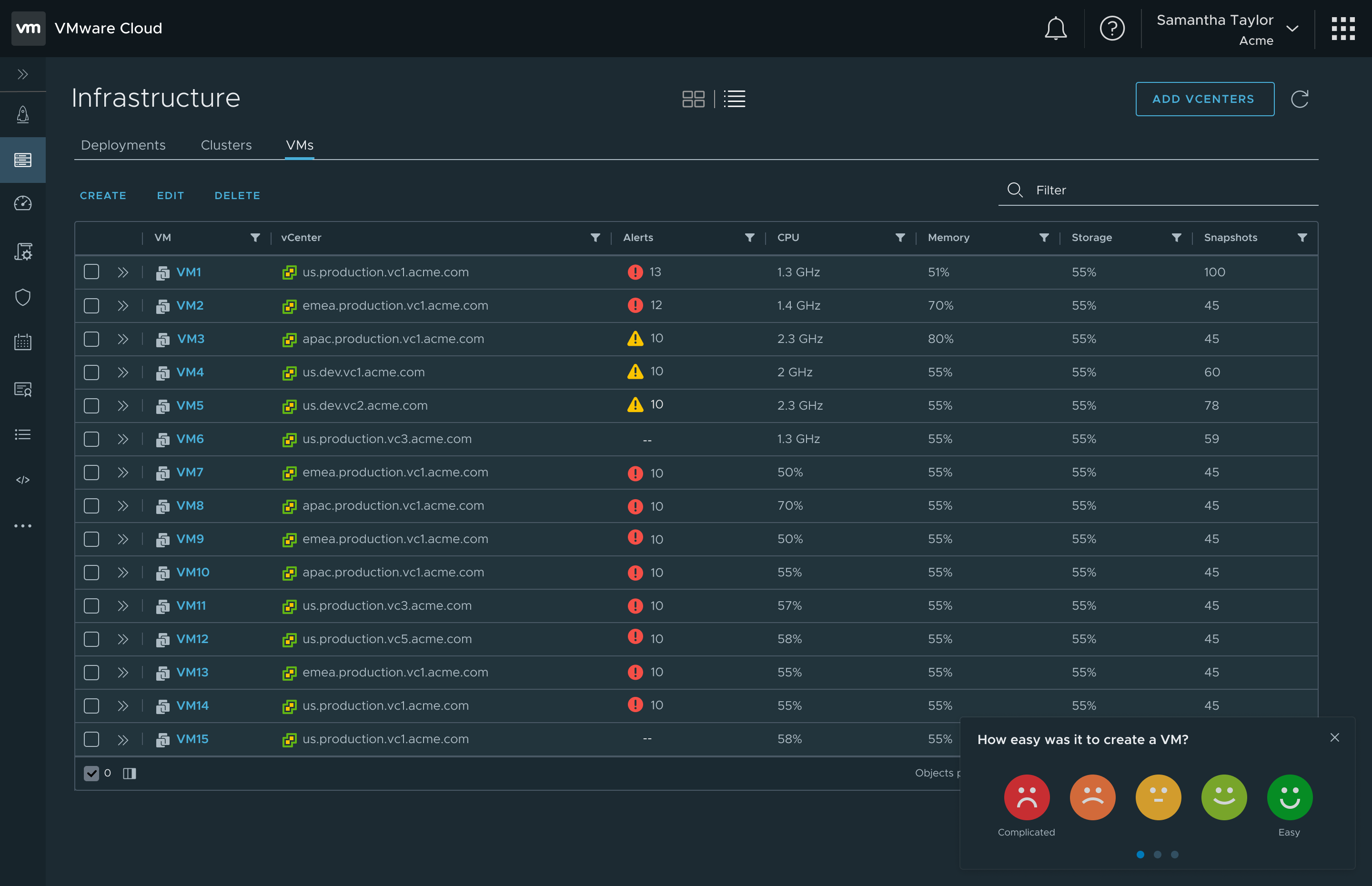Filter the Alerts column
Screen dimensions: 1372x886
[x=749, y=238]
